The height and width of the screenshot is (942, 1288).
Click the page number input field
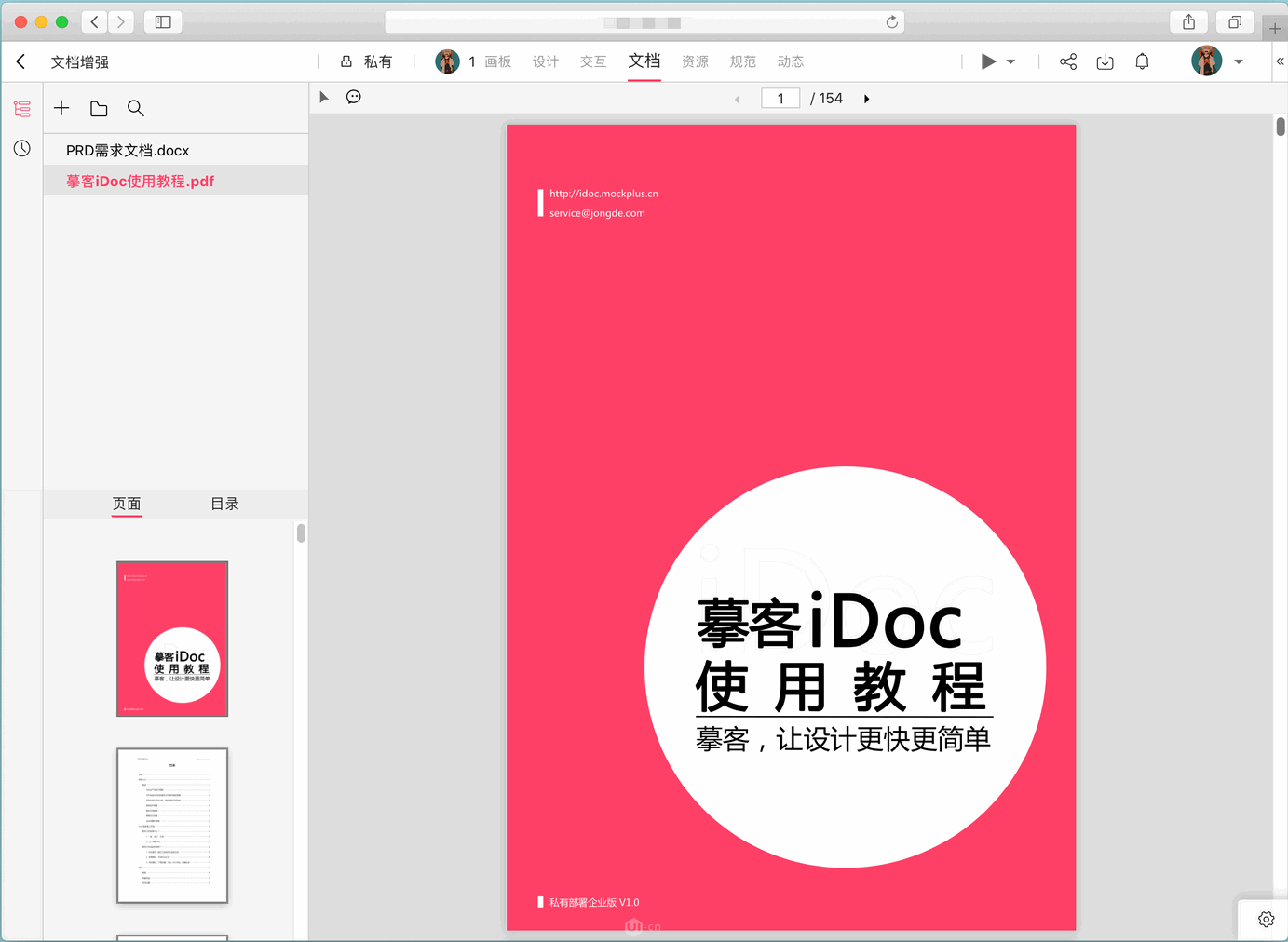tap(780, 99)
